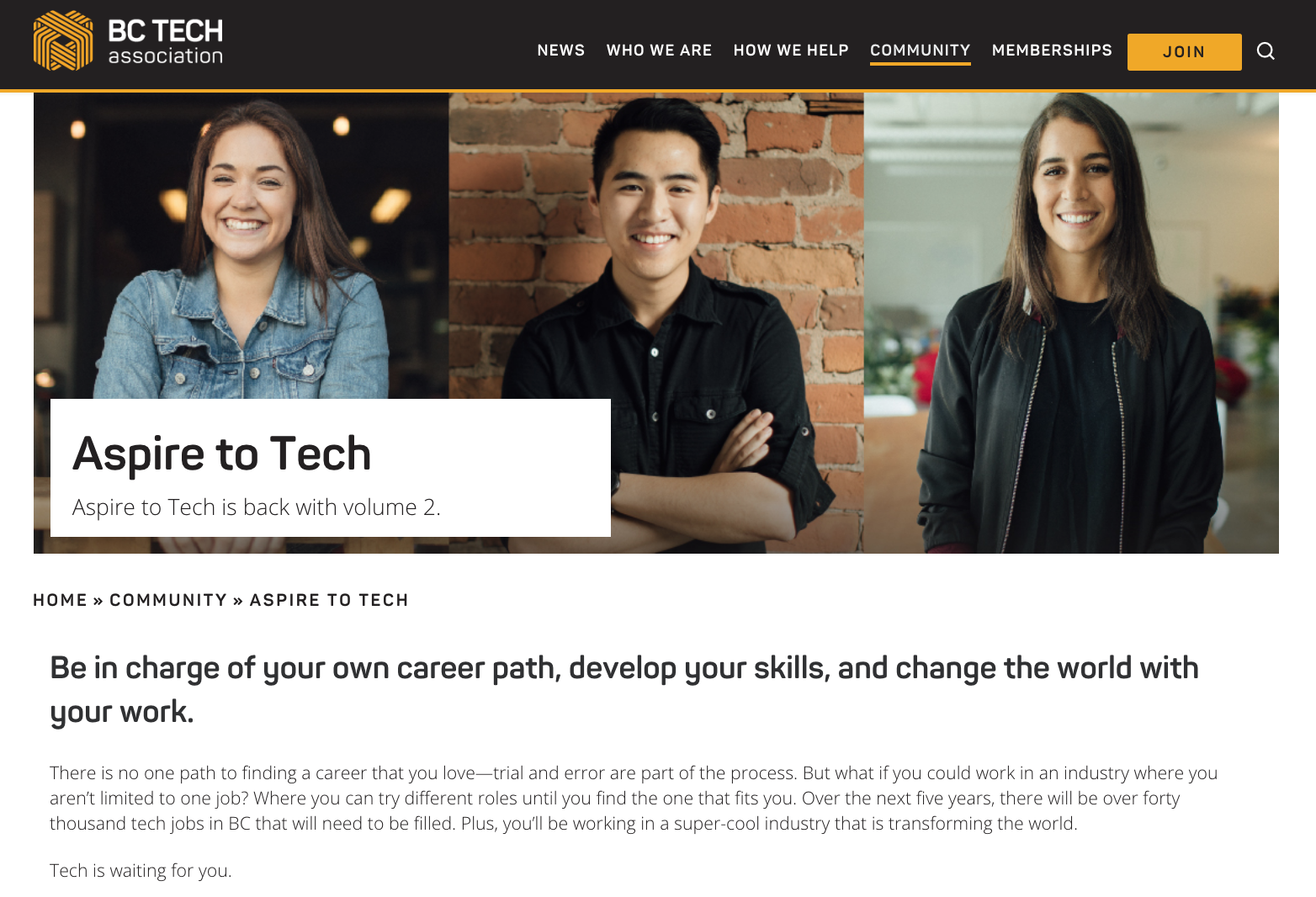Open the WHO WE ARE menu

659,50
